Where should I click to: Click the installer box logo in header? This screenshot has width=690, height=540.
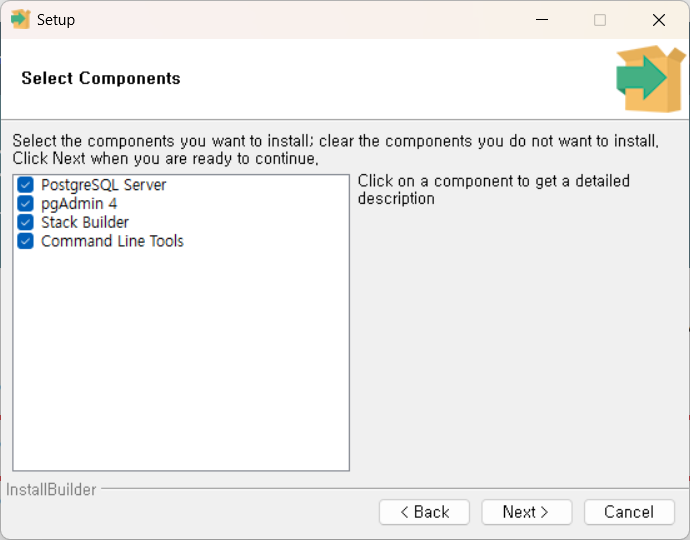coord(650,78)
